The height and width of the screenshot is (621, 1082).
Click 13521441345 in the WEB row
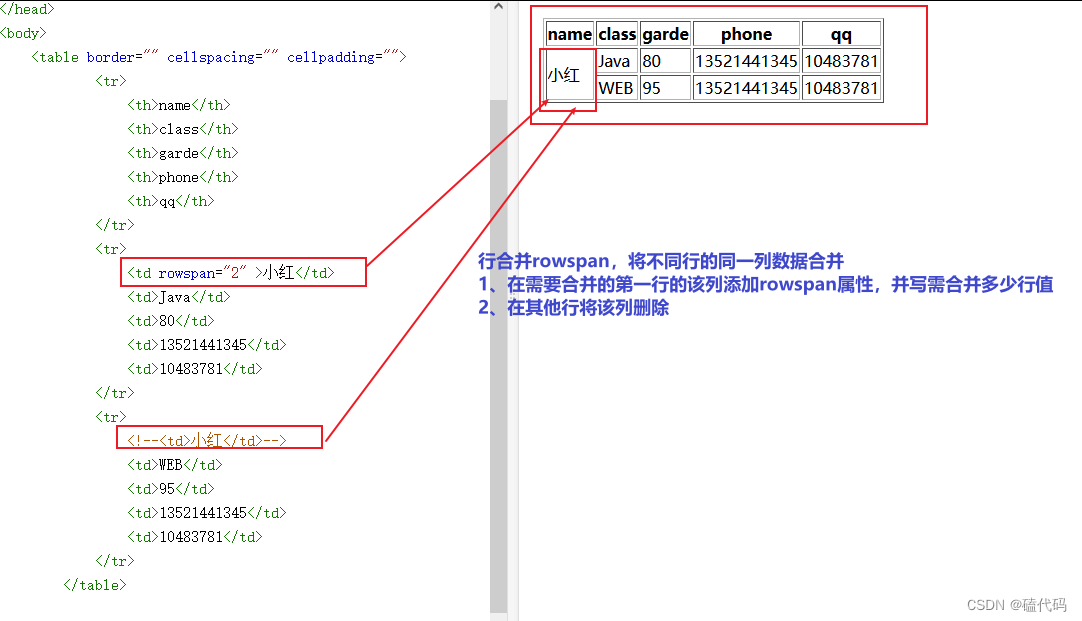pyautogui.click(x=746, y=88)
